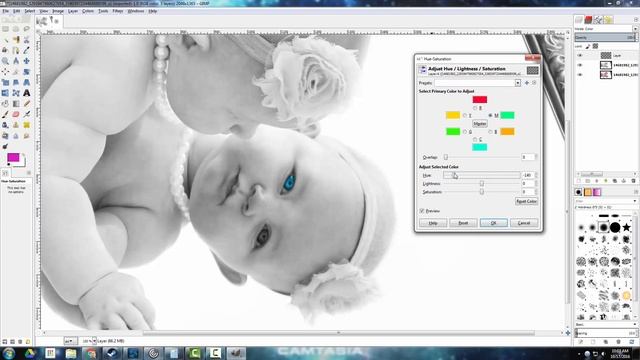Viewport: 640px width, 360px height.
Task: Open the units dropdown in status bar
Action: 70,341
